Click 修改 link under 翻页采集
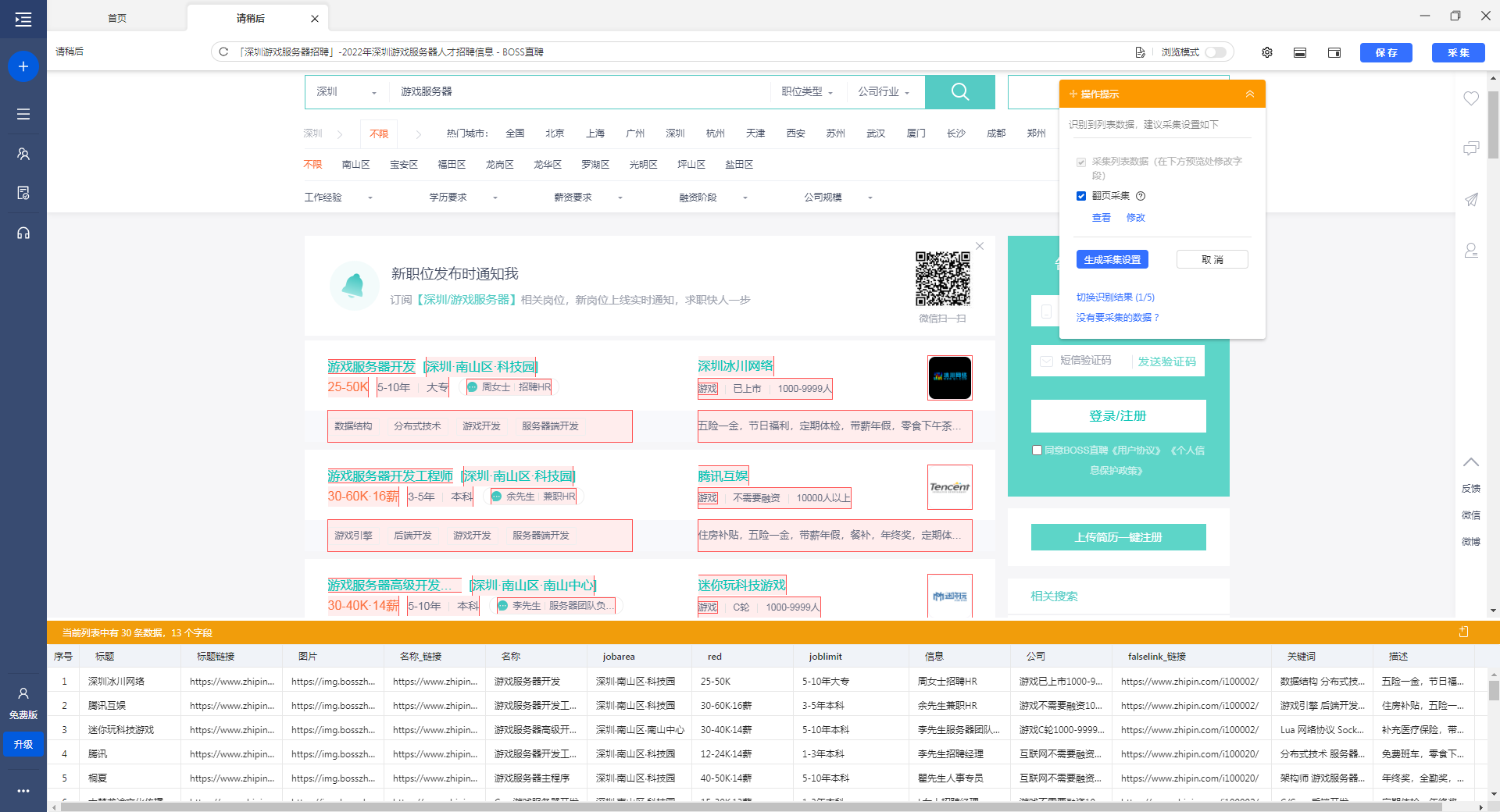Screen dimensions: 1500x812 tap(1135, 218)
